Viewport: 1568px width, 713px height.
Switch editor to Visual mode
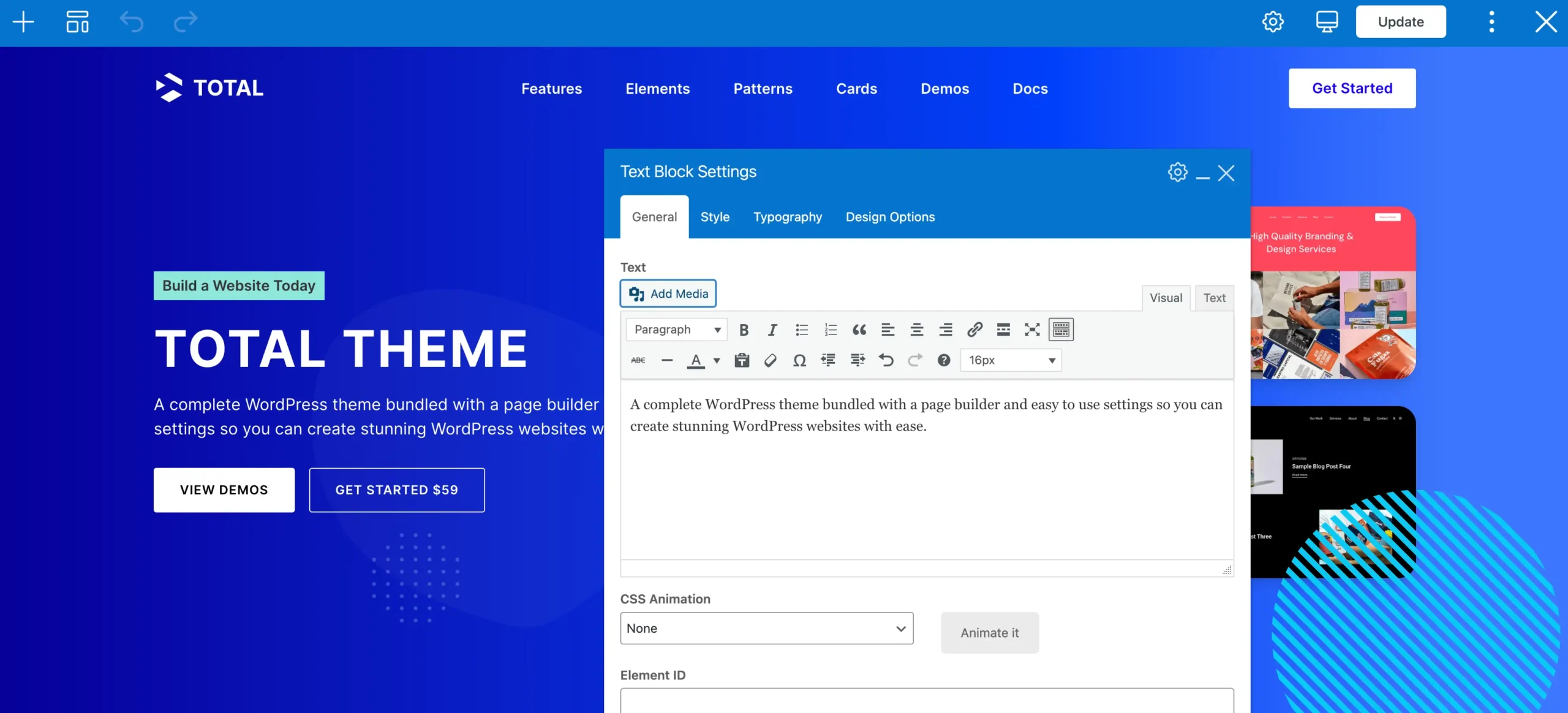[x=1166, y=298]
